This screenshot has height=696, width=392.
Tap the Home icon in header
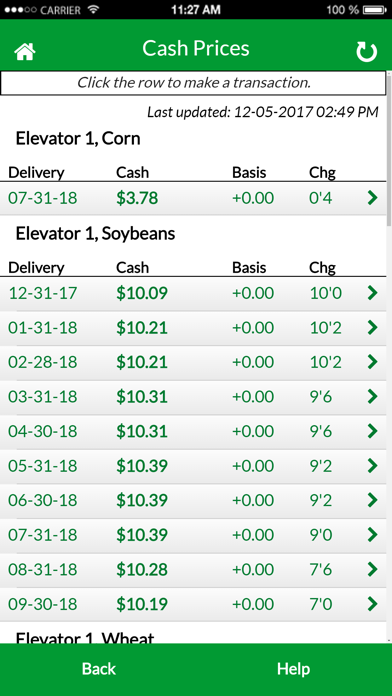tap(25, 51)
